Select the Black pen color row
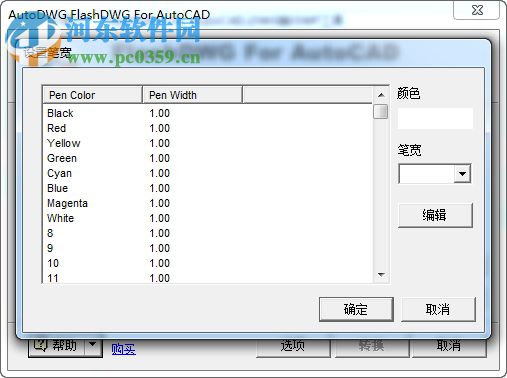 coord(207,113)
